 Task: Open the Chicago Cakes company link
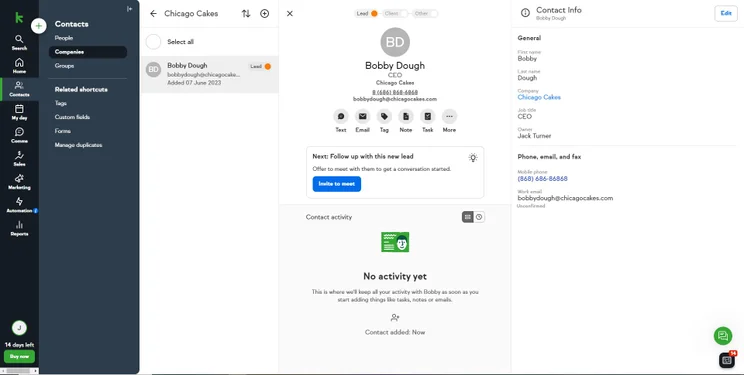point(539,97)
